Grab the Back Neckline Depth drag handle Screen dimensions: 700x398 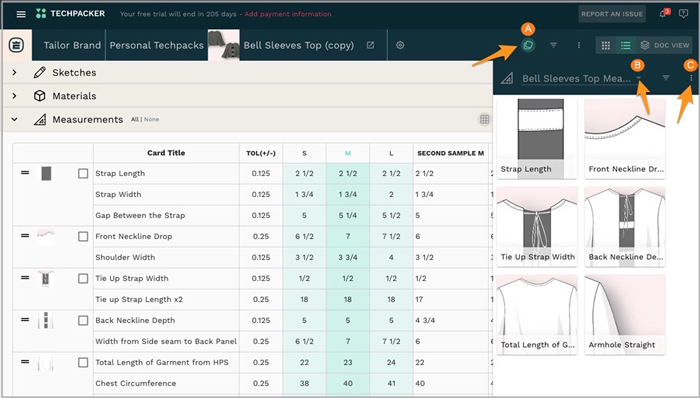coord(25,319)
